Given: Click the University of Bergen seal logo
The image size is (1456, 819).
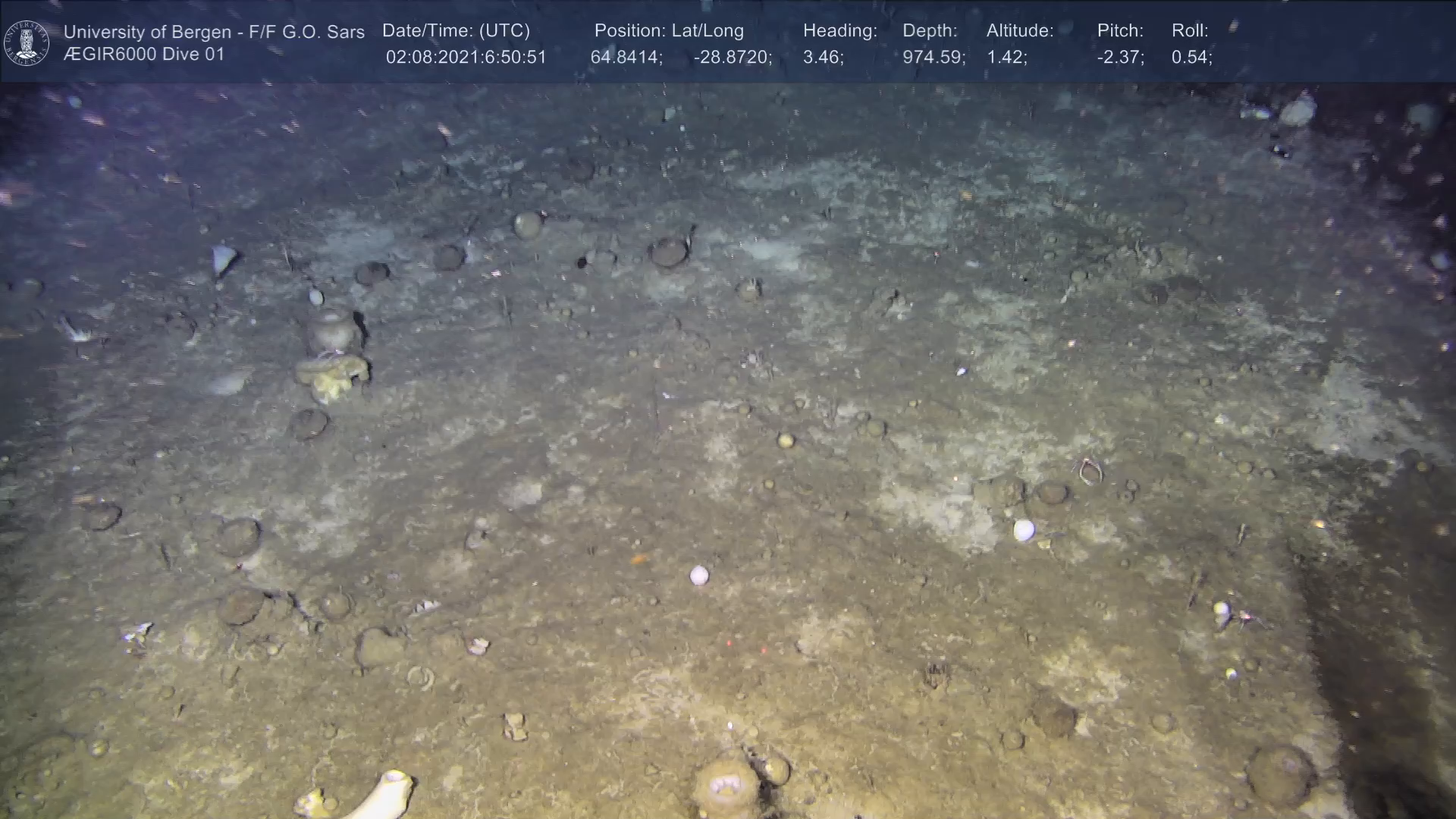Looking at the screenshot, I should click(27, 42).
